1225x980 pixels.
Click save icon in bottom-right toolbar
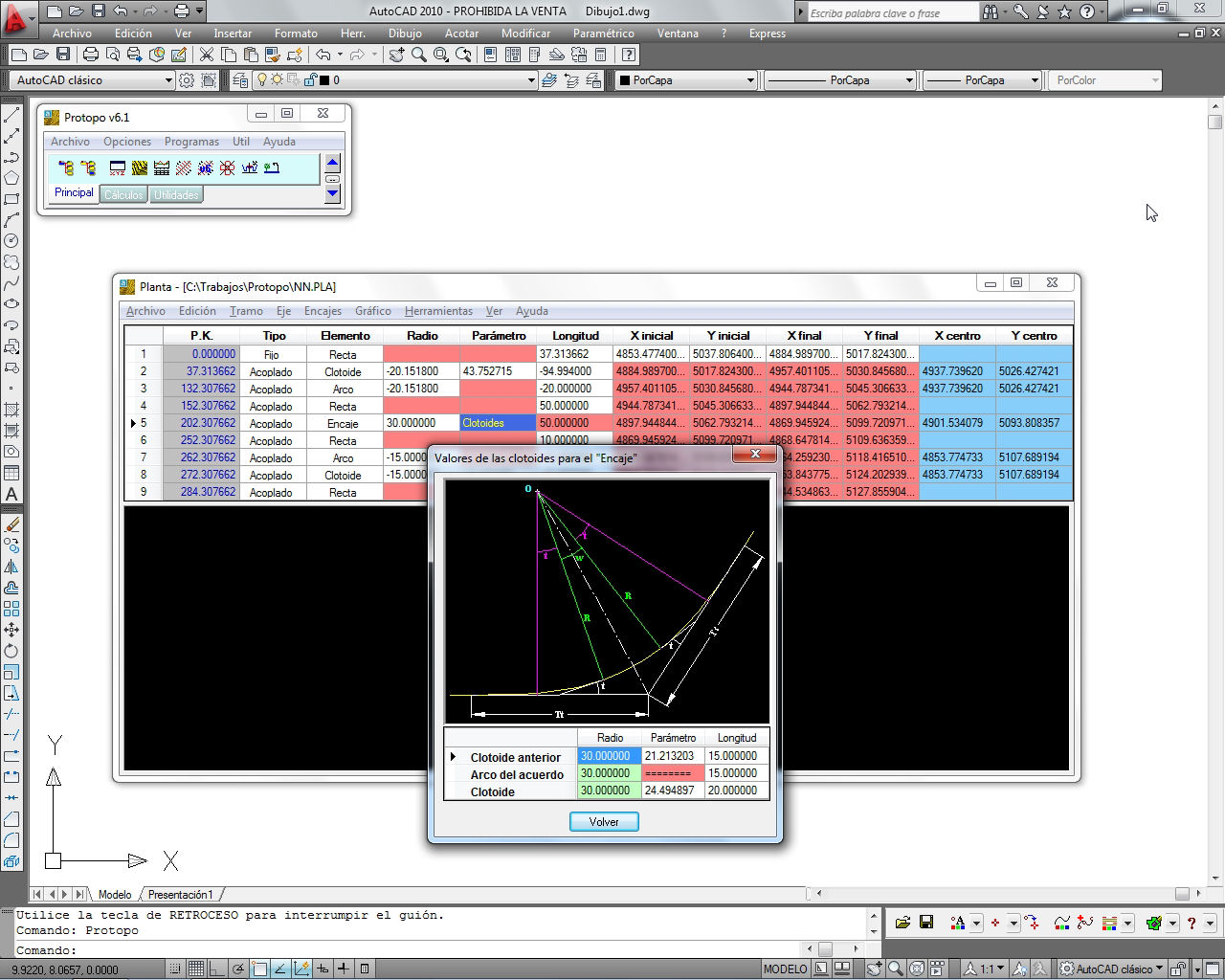pyautogui.click(x=926, y=923)
